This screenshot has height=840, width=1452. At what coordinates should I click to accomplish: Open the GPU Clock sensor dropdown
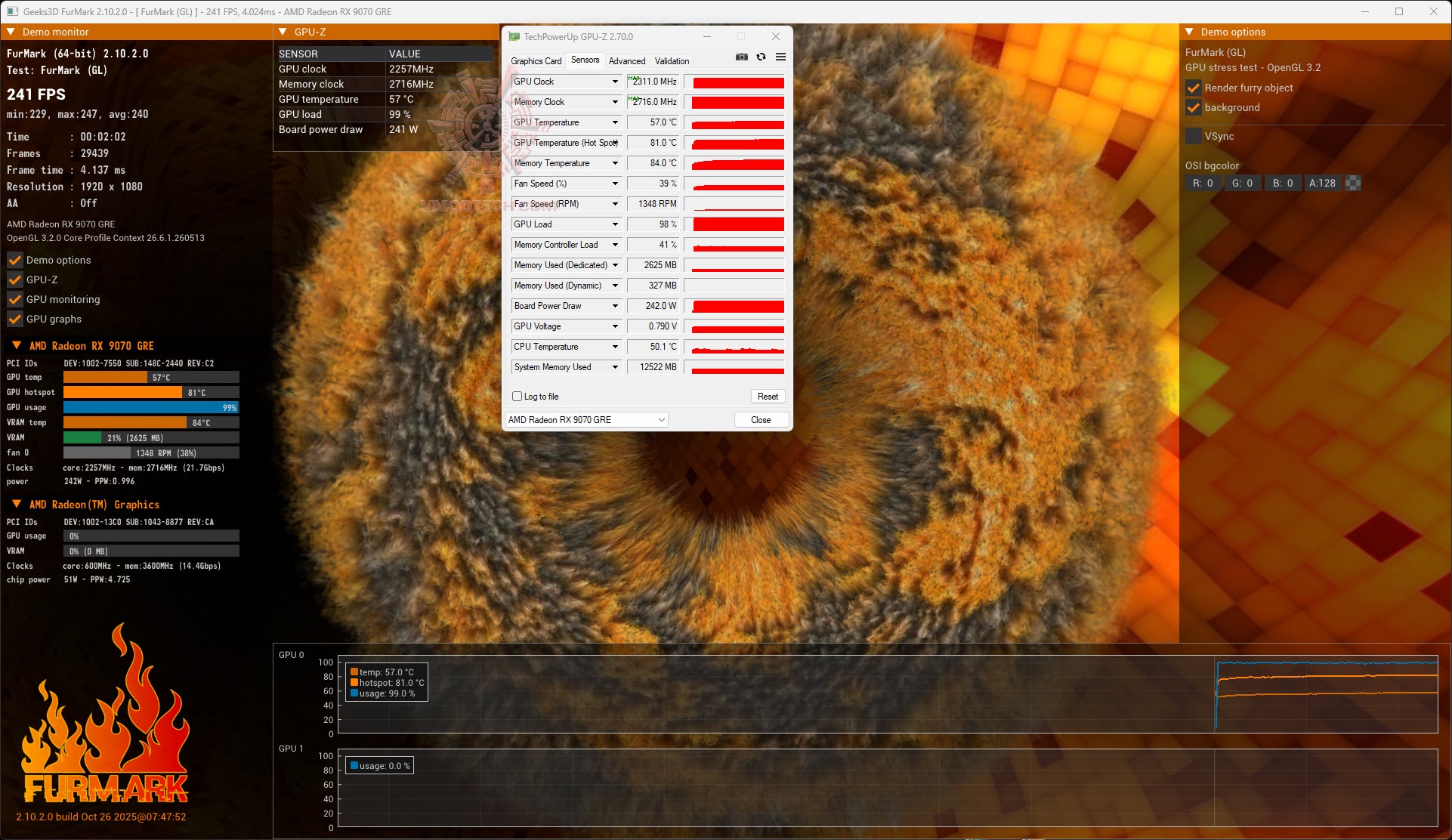click(x=616, y=82)
